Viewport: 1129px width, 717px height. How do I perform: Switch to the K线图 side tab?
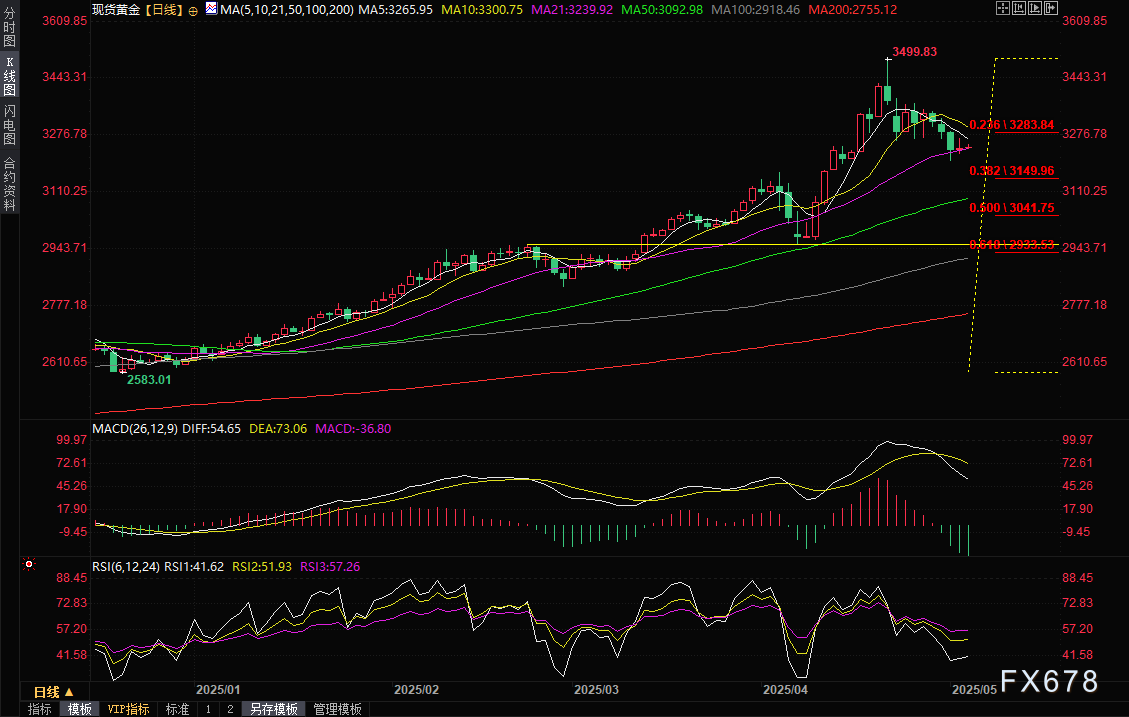[9, 76]
